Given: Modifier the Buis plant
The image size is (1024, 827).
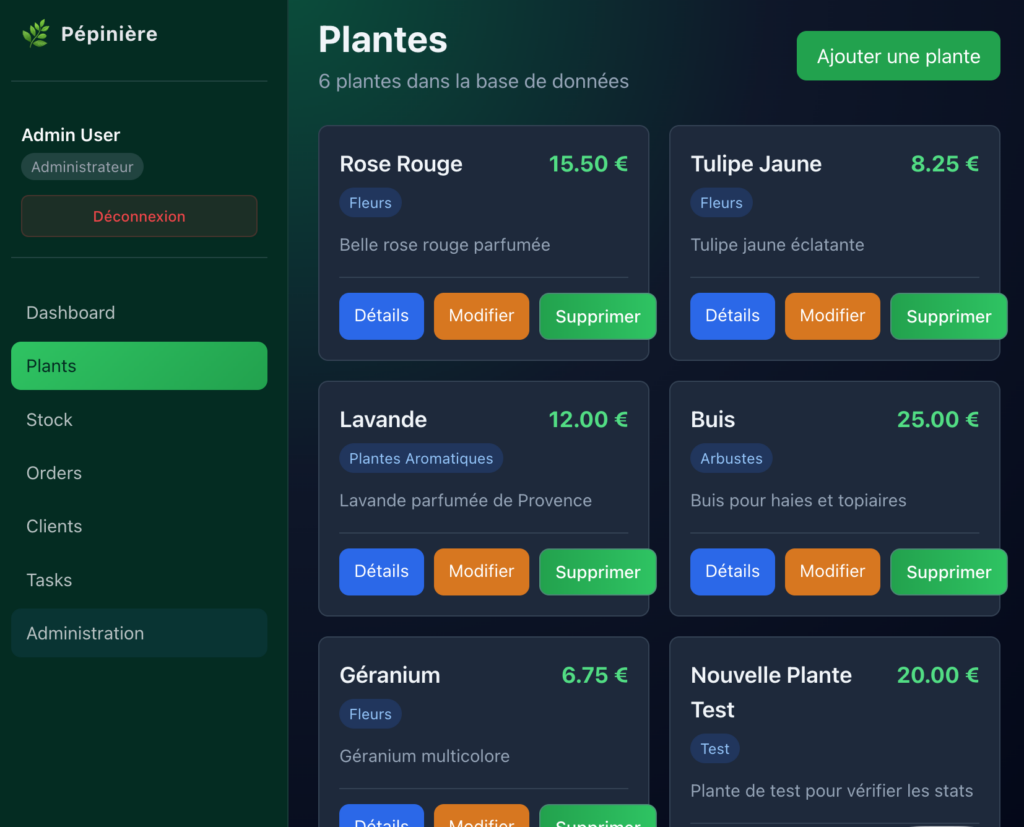Looking at the screenshot, I should coord(833,572).
